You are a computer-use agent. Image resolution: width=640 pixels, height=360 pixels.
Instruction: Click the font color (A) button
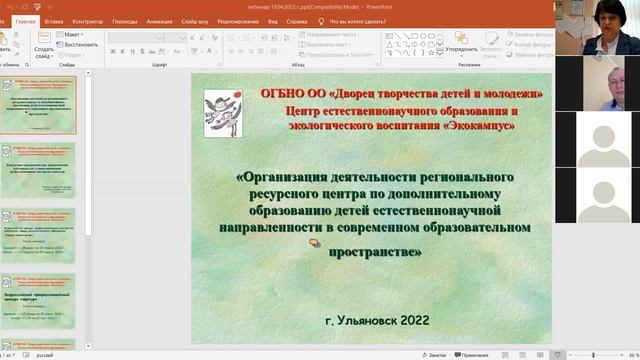[x=210, y=51]
